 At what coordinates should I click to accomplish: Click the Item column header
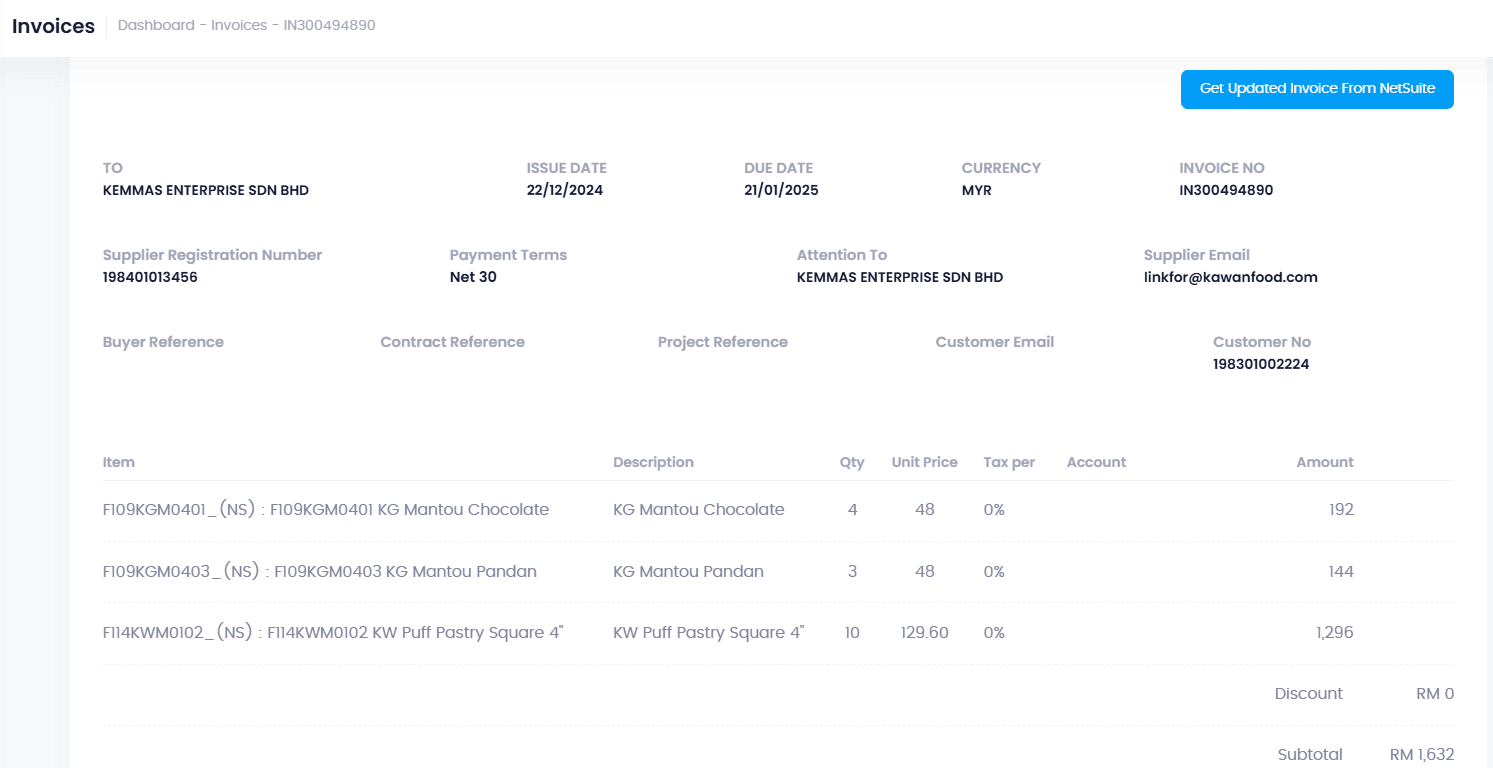tap(119, 462)
